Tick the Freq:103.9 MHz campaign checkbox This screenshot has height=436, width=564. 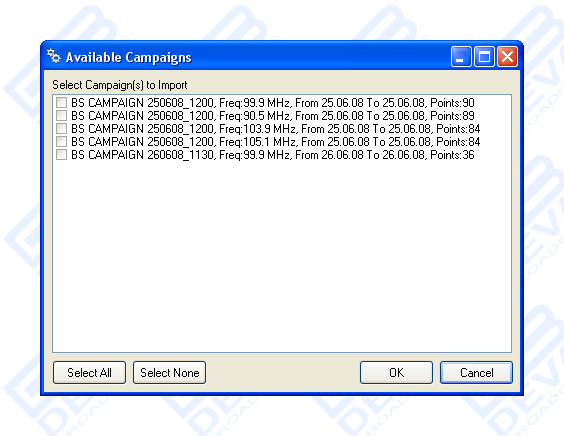(x=62, y=128)
